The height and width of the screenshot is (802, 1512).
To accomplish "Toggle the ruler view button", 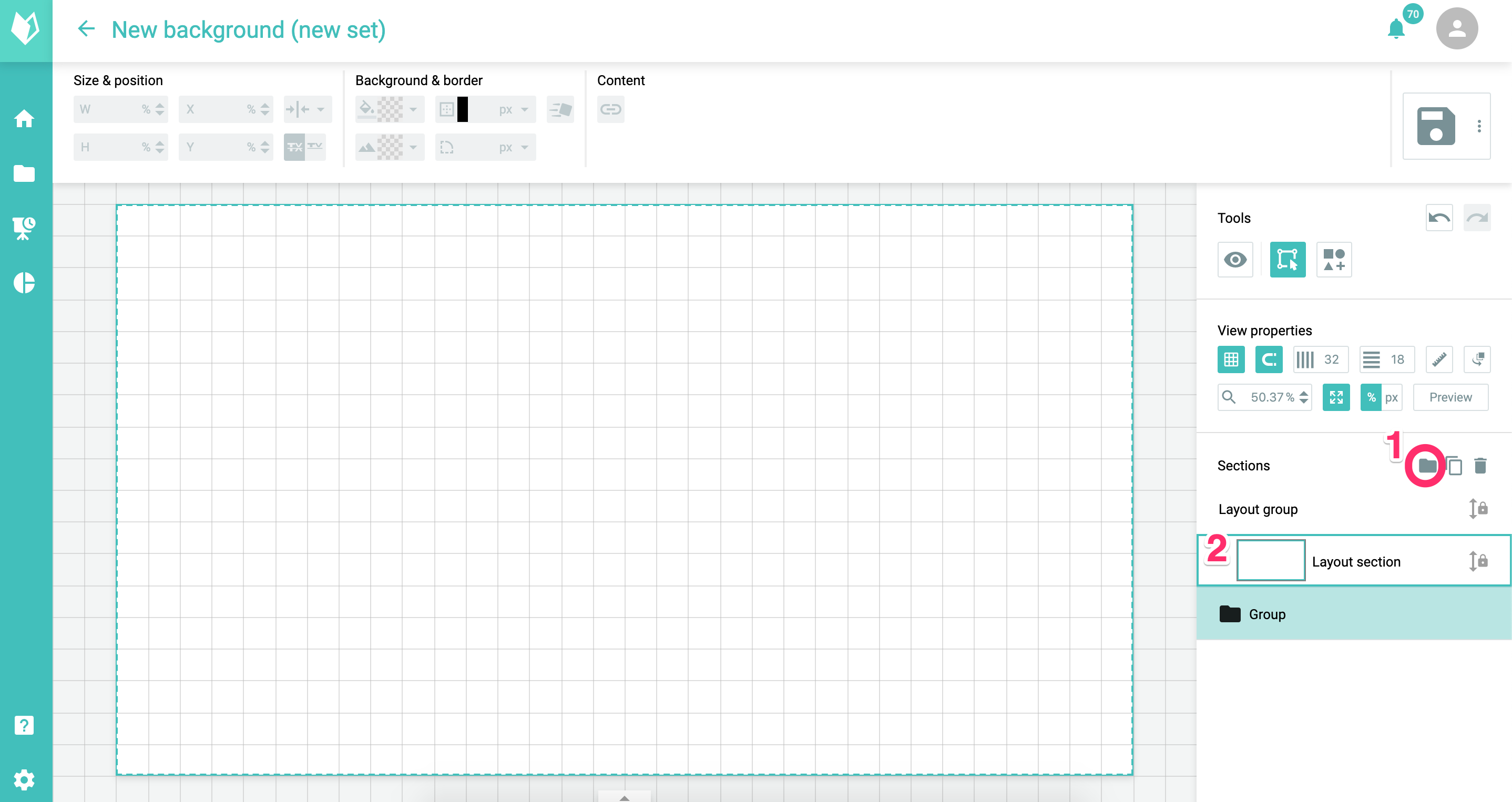I will point(1439,359).
